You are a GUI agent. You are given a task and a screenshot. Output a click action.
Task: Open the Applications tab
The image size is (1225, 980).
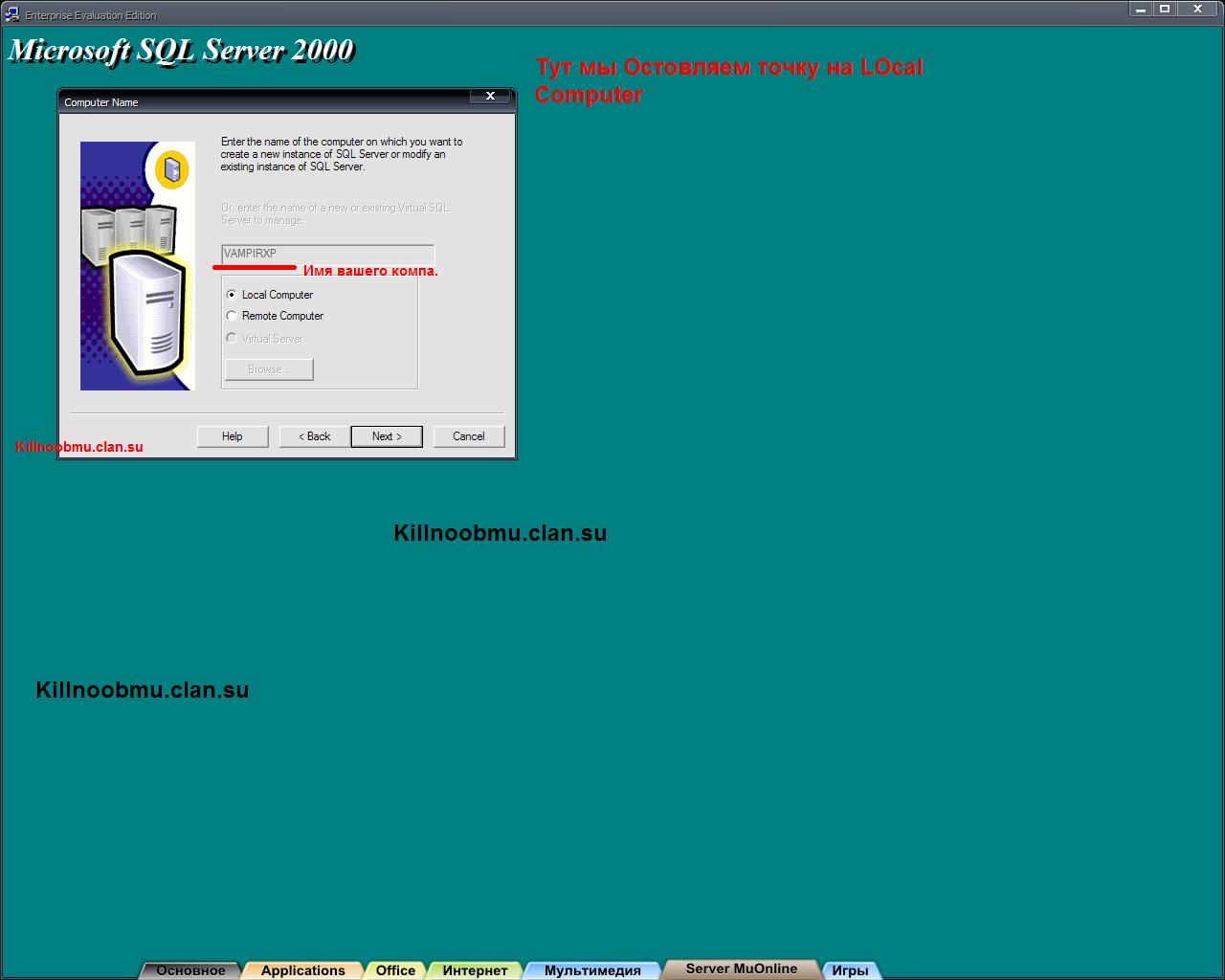pos(302,970)
